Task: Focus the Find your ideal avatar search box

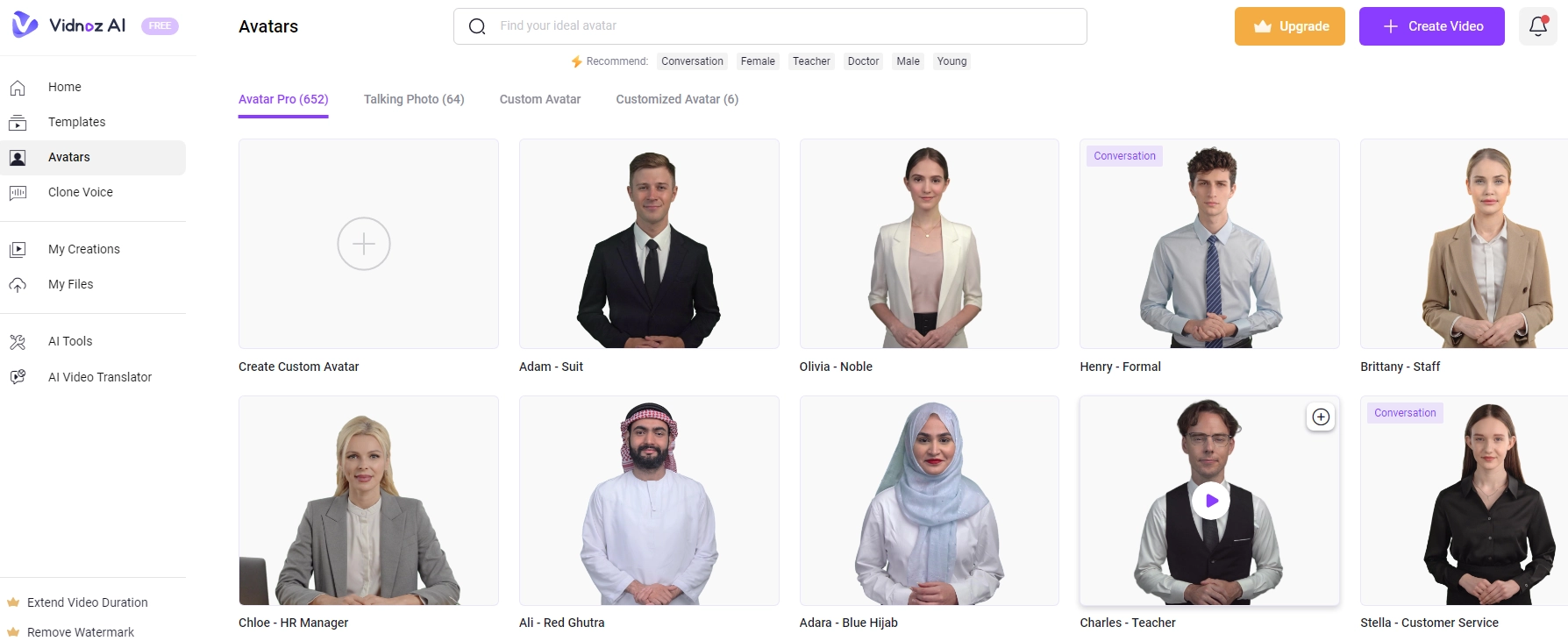Action: pyautogui.click(x=780, y=26)
